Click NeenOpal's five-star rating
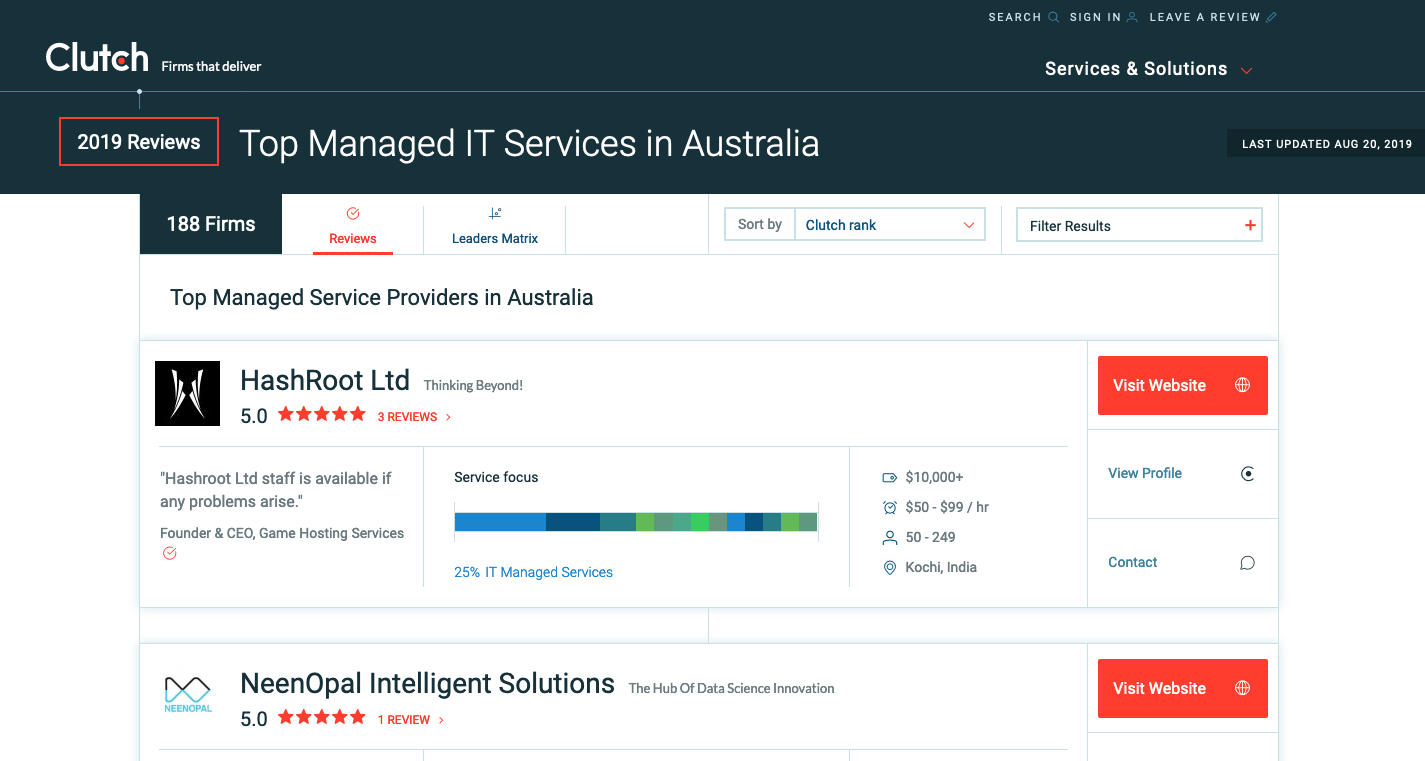The height and width of the screenshot is (761, 1425). 322,717
